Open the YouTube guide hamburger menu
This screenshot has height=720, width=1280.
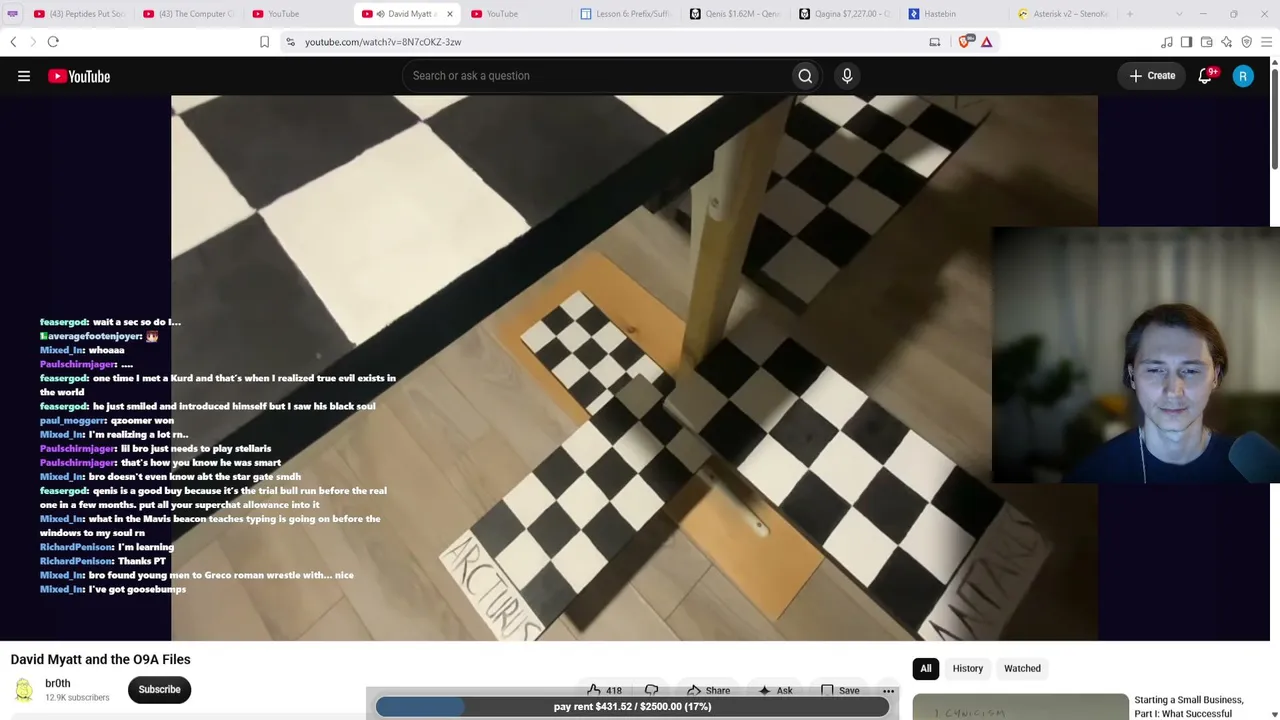(x=24, y=76)
